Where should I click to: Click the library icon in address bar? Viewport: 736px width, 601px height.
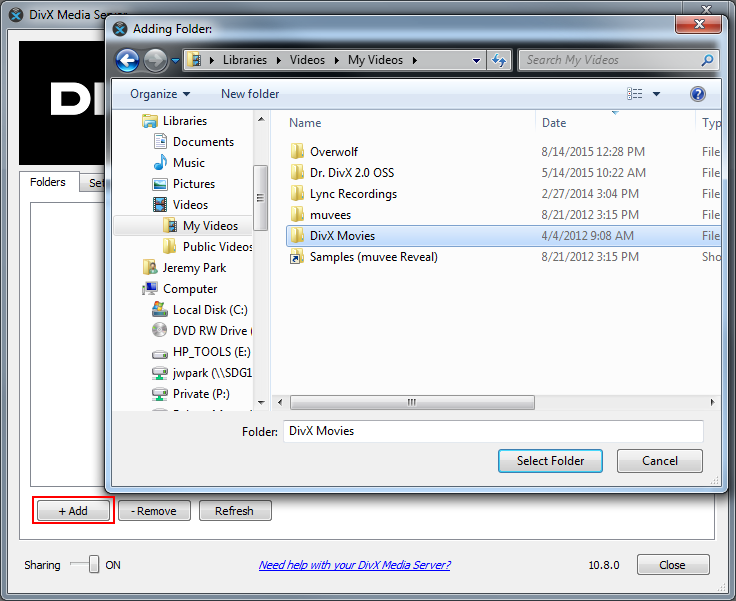click(x=194, y=60)
